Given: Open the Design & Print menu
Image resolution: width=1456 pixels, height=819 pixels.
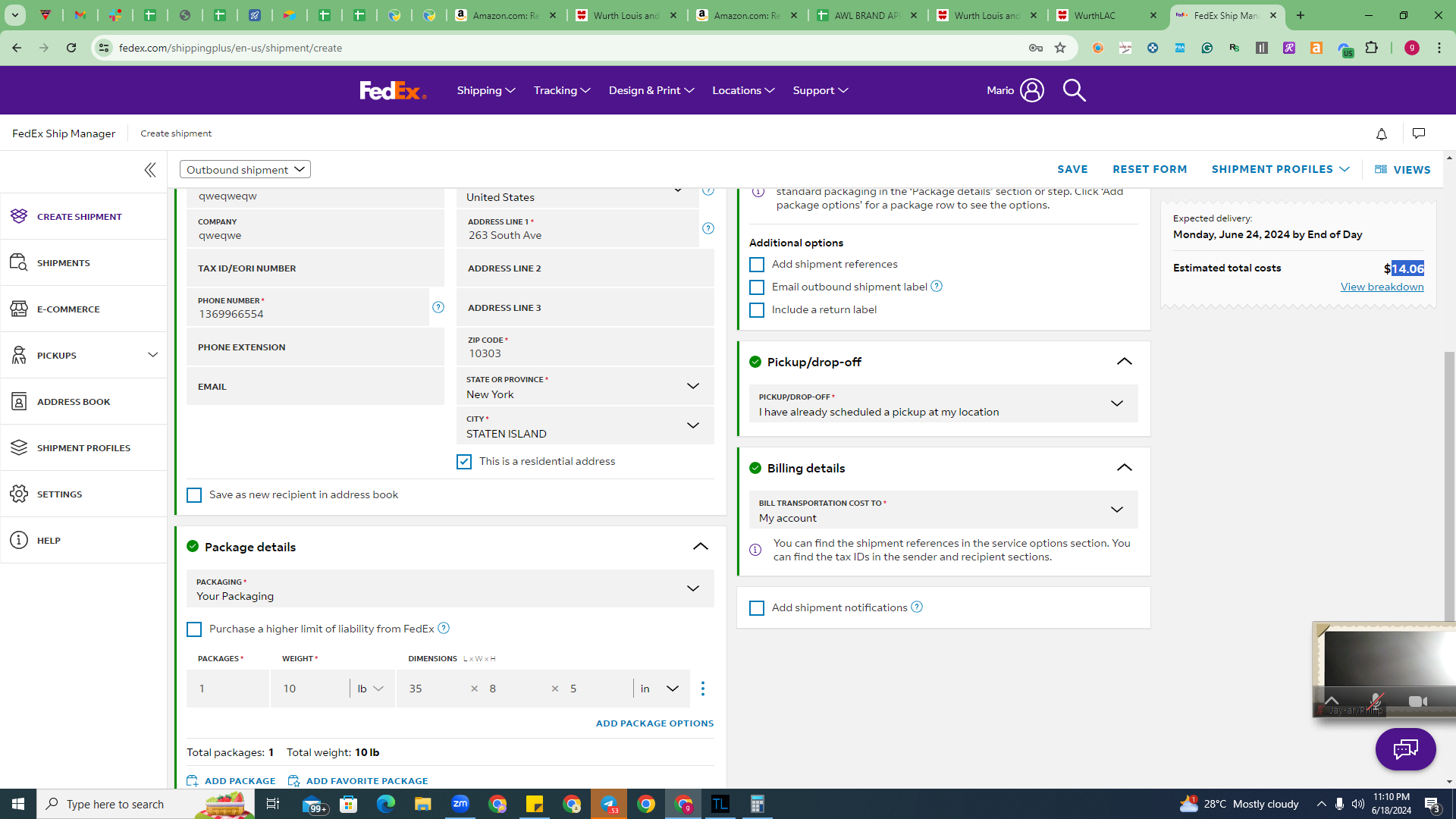Looking at the screenshot, I should pyautogui.click(x=651, y=90).
